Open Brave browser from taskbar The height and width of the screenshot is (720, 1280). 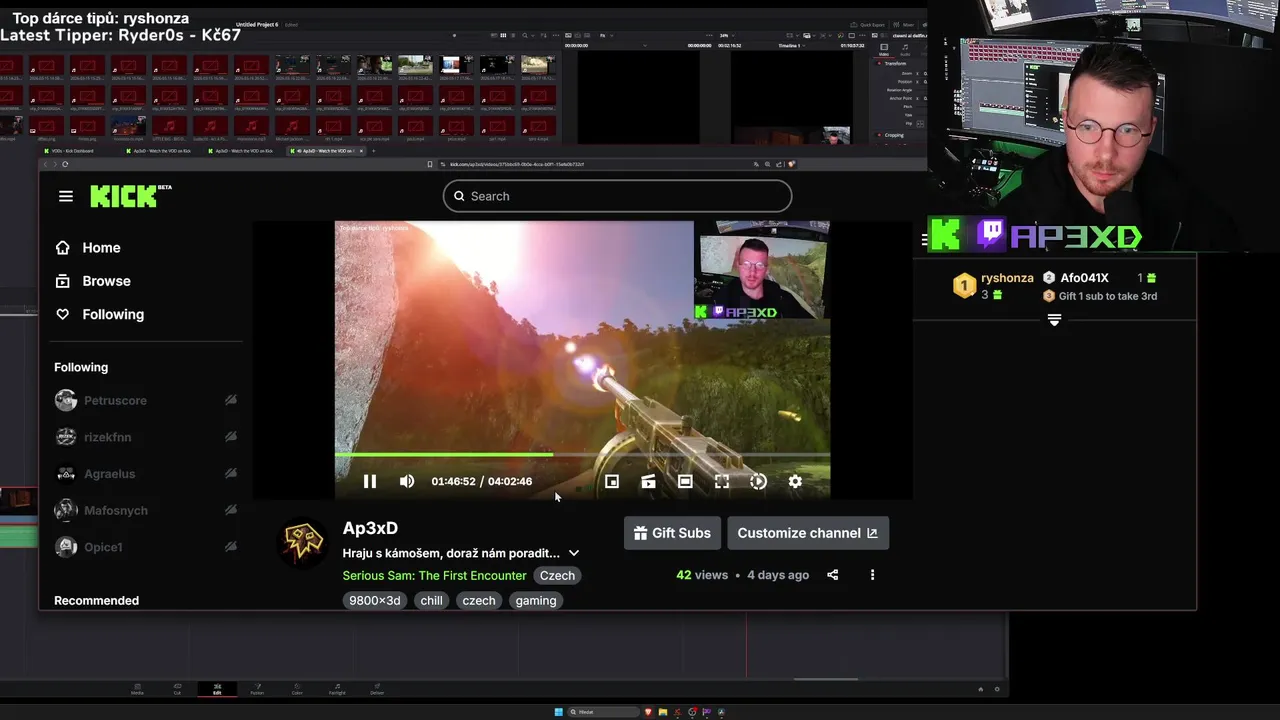pos(649,712)
